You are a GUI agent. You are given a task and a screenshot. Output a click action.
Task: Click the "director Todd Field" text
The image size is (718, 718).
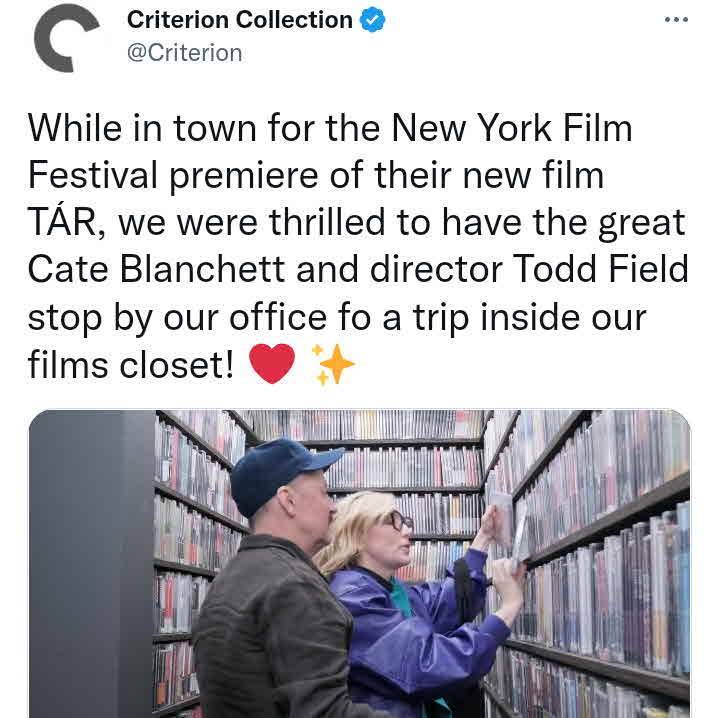click(x=529, y=269)
